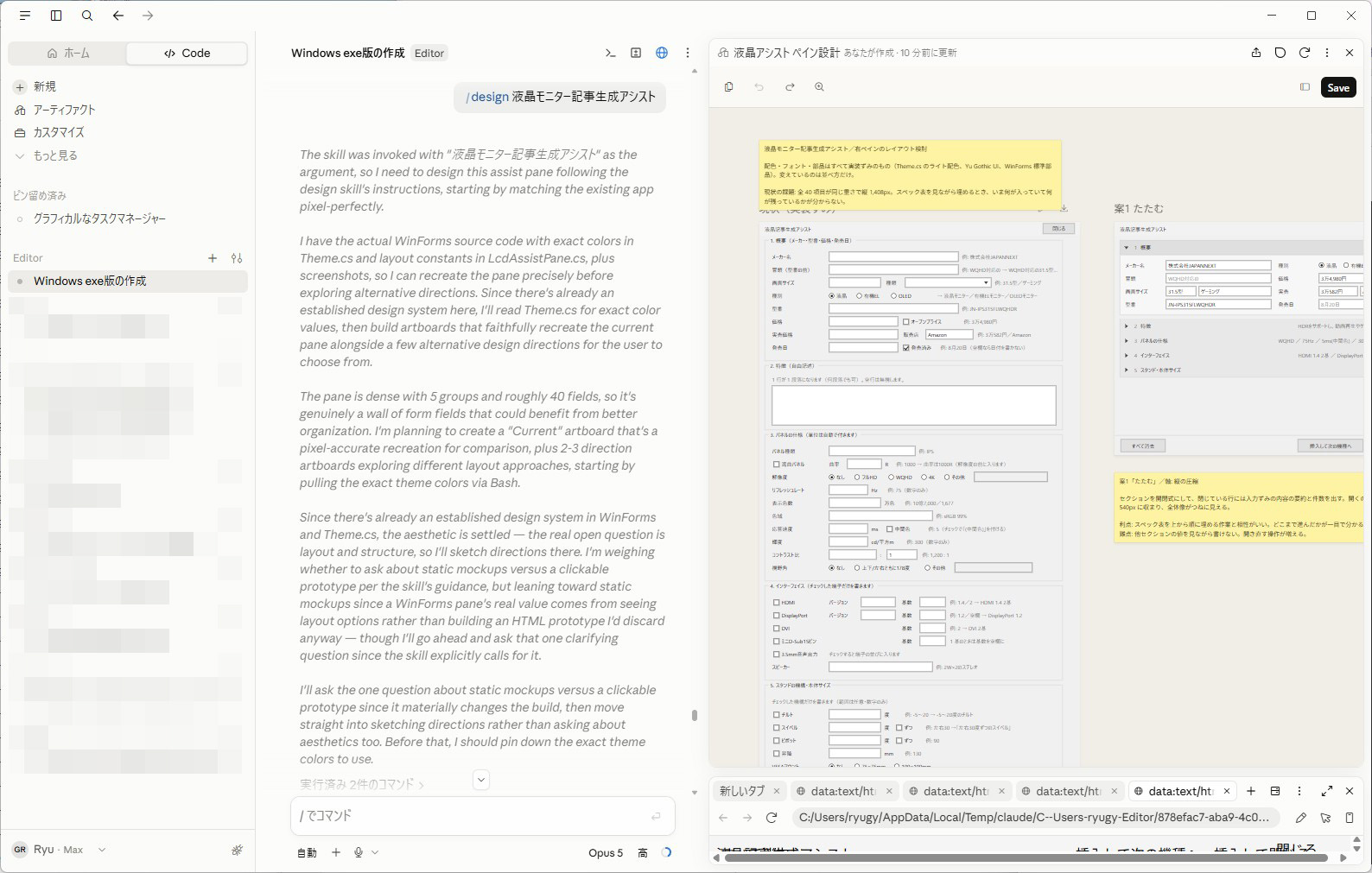This screenshot has width=1372, height=873.
Task: Select the Windows exe版の作成 session
Action: [128, 281]
